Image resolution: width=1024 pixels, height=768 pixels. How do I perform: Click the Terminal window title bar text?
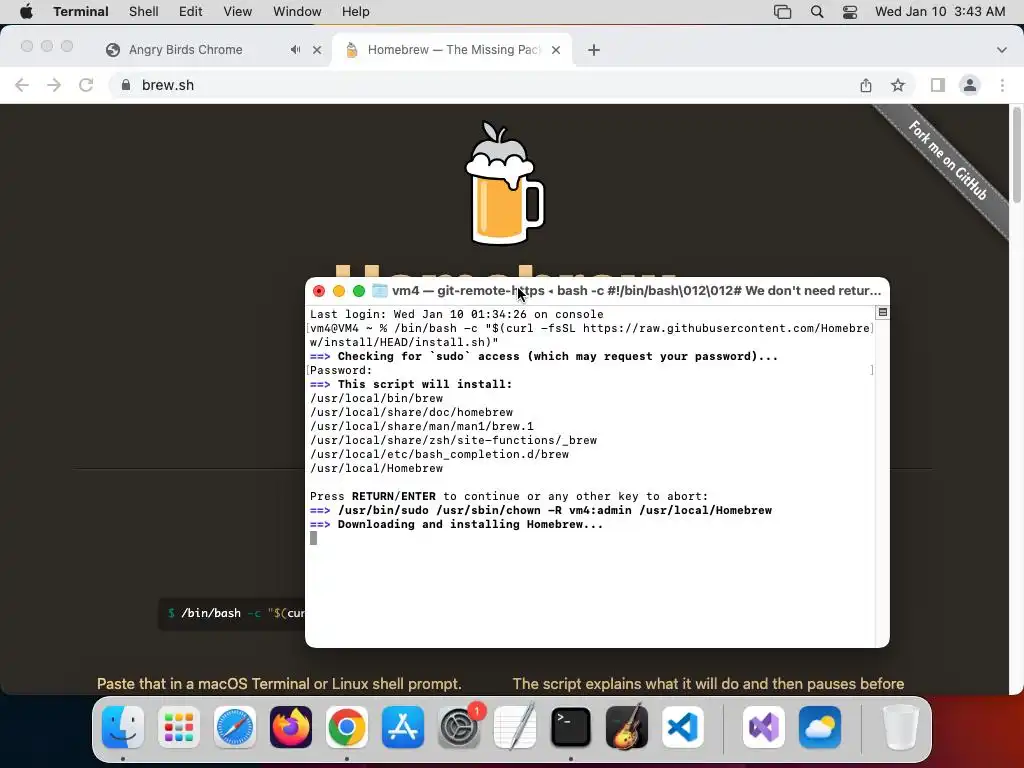click(x=636, y=291)
